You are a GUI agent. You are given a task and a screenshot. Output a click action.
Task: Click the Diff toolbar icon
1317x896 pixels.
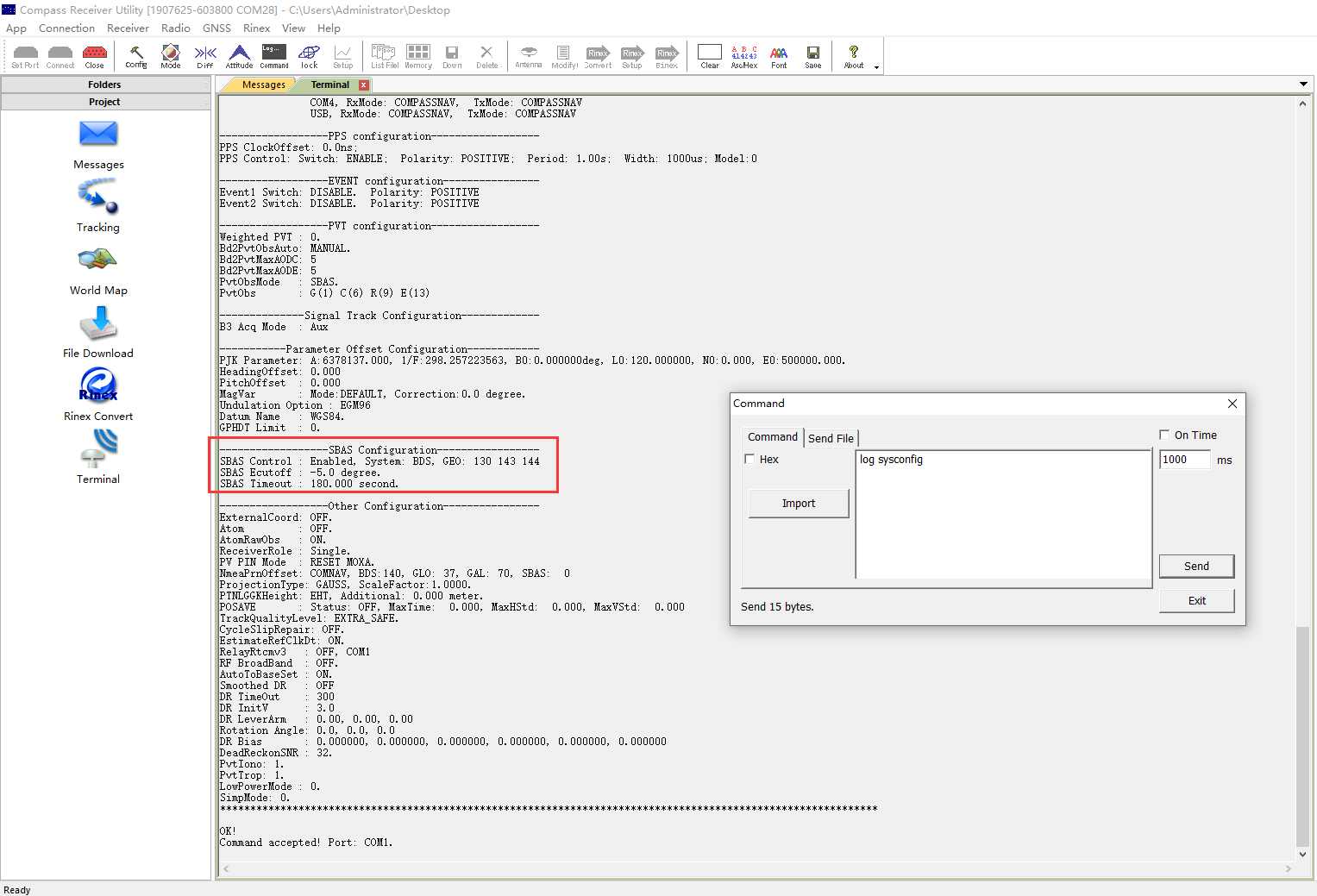tap(205, 57)
